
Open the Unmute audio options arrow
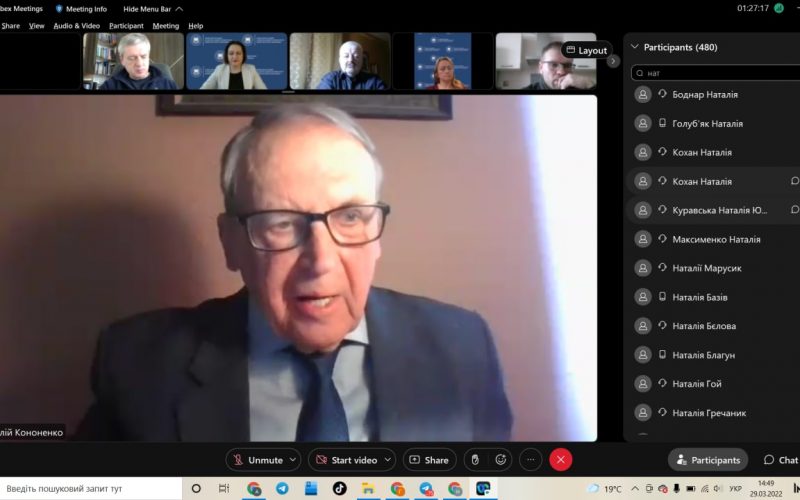(293, 460)
